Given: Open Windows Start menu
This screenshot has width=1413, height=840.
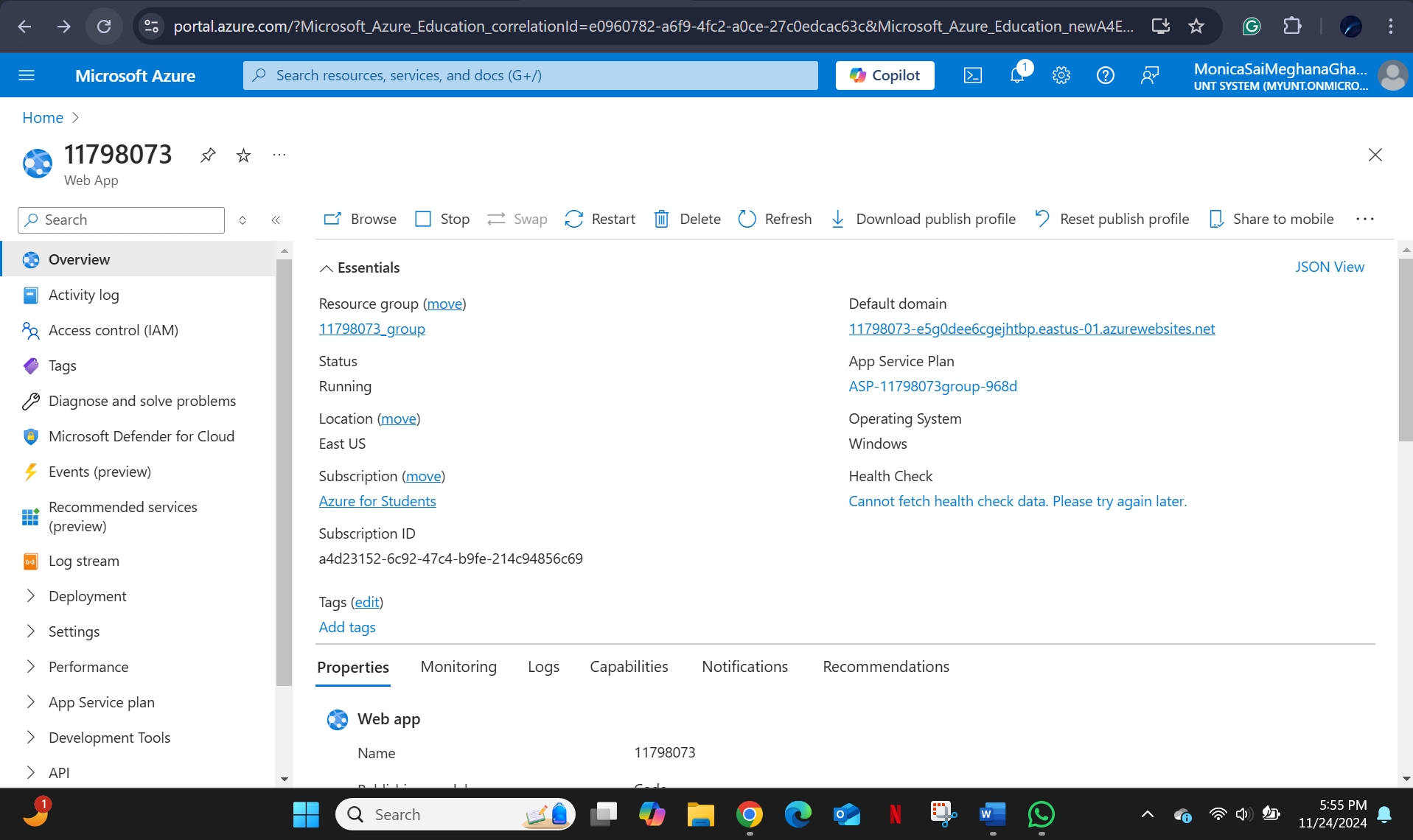Looking at the screenshot, I should point(306,814).
